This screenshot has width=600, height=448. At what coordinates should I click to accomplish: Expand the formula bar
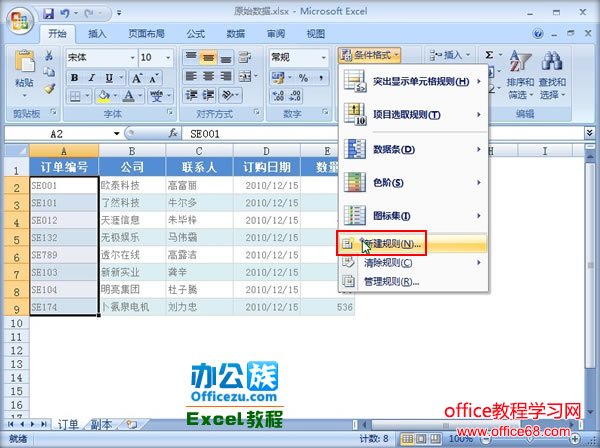pos(589,133)
